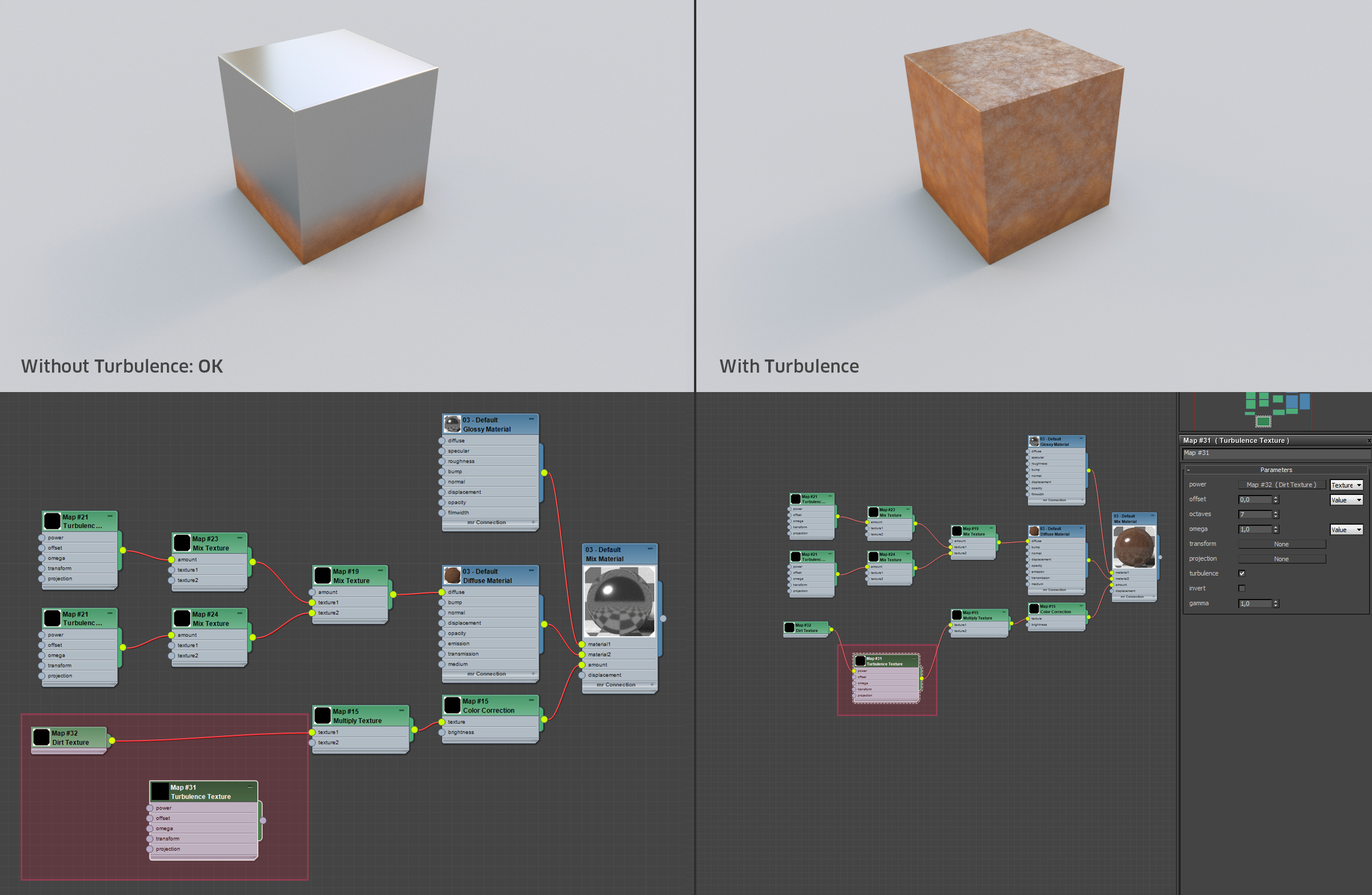Disable the turbulence checkbox
The width and height of the screenshot is (1372, 895).
[1242, 573]
